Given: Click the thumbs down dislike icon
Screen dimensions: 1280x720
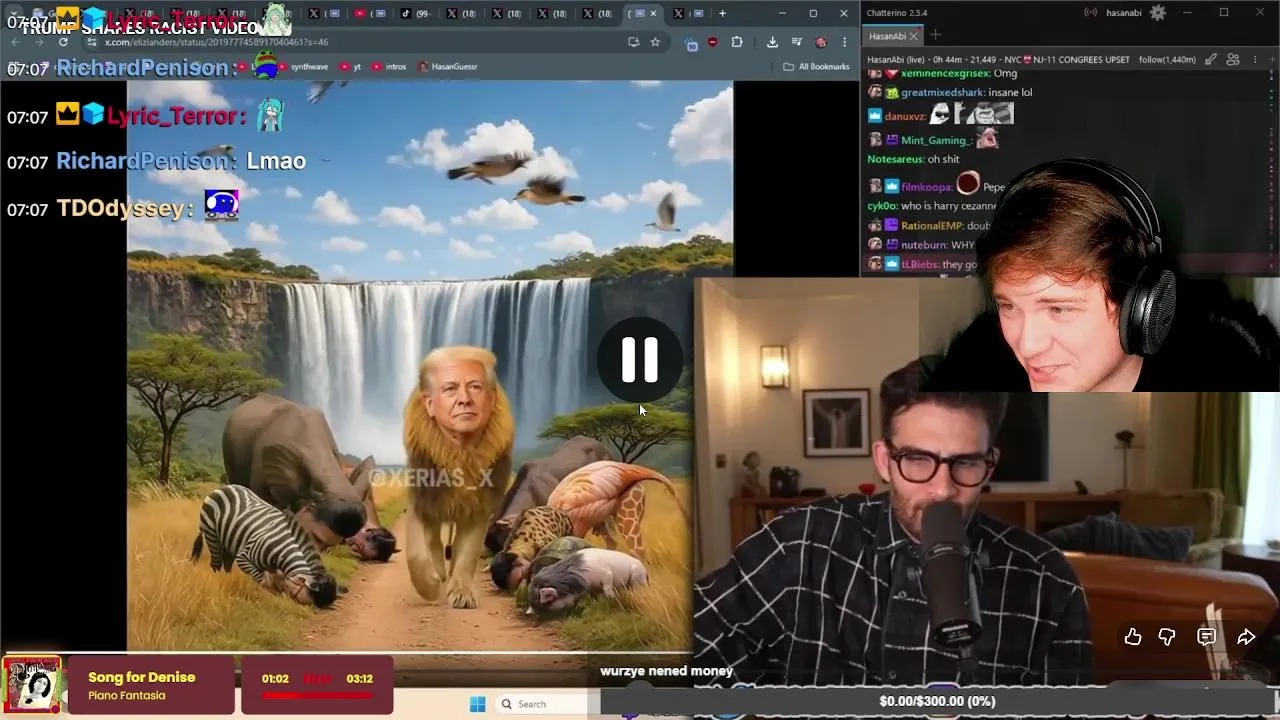Looking at the screenshot, I should click(1167, 637).
